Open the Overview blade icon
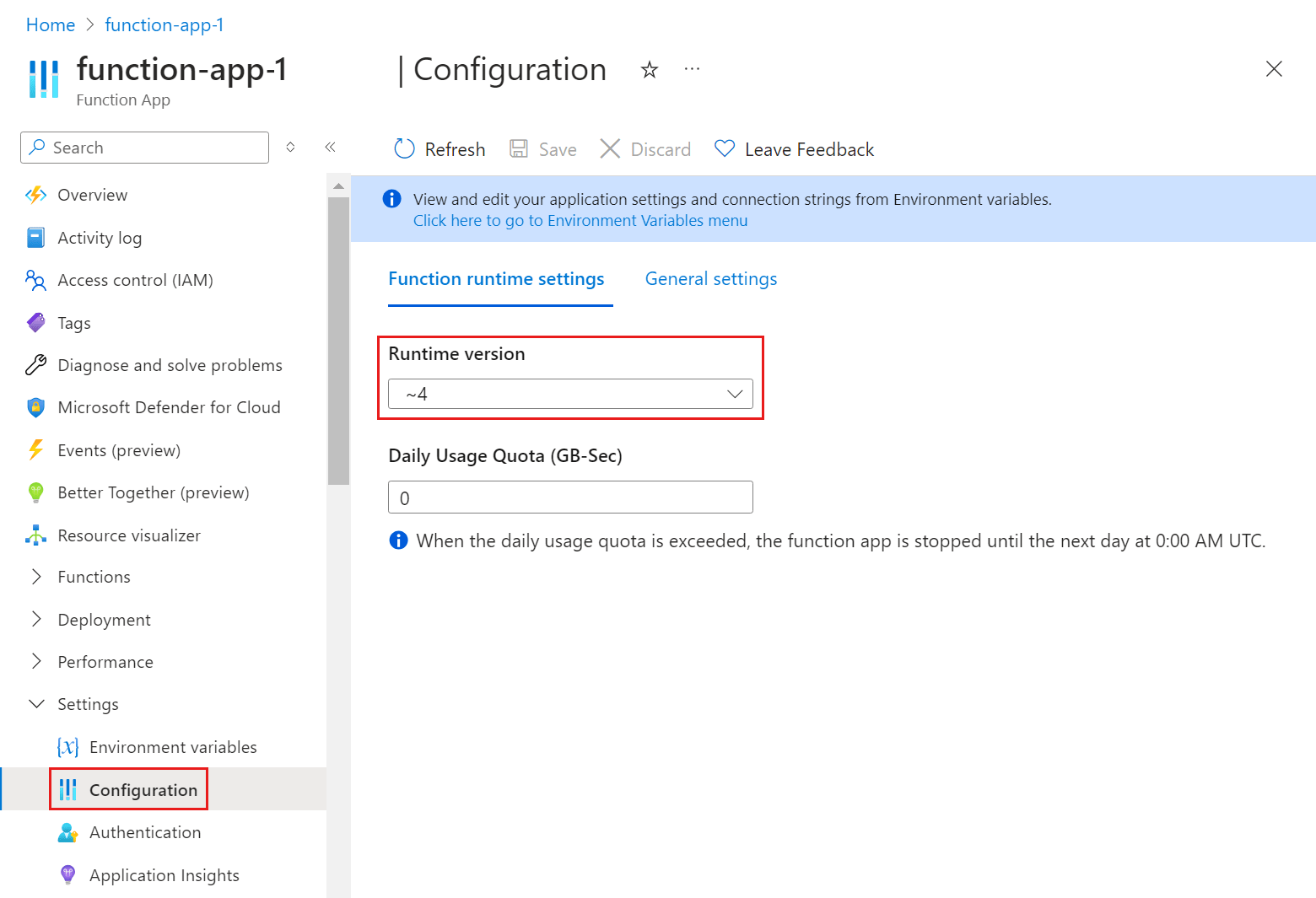Screen dimensions: 1316x898 [x=35, y=195]
